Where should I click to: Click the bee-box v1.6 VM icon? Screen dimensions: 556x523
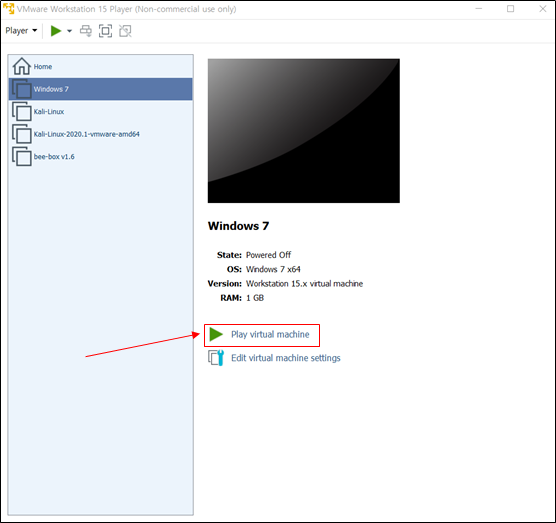[x=22, y=156]
